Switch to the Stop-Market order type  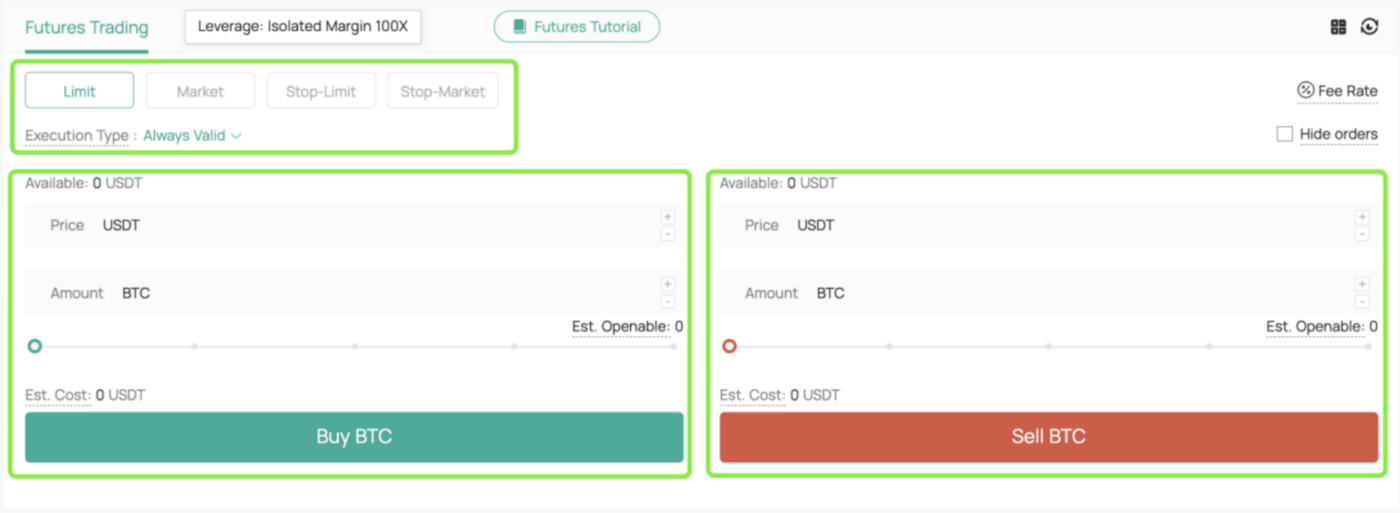pos(442,91)
